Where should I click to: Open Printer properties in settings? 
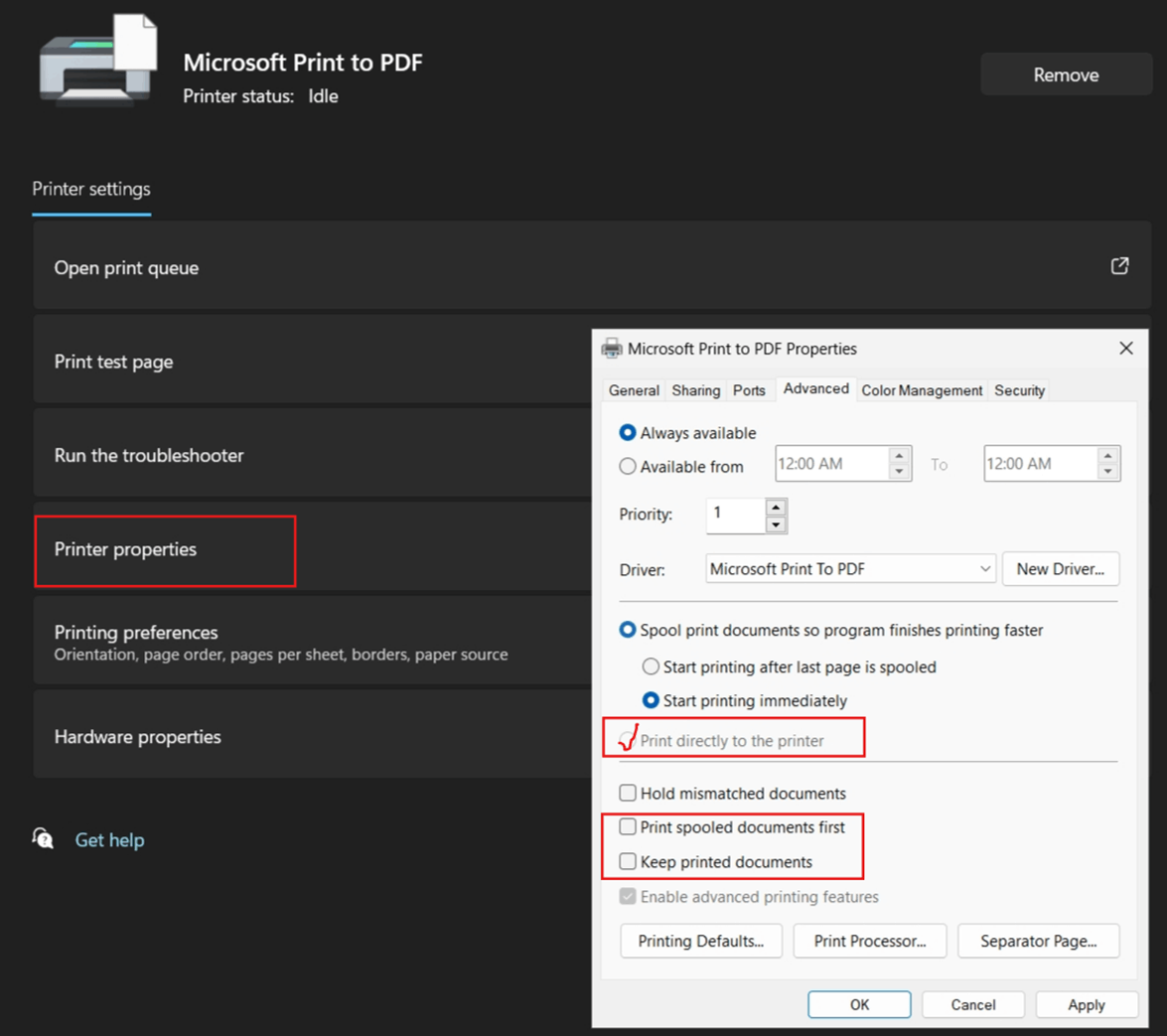[x=313, y=546]
